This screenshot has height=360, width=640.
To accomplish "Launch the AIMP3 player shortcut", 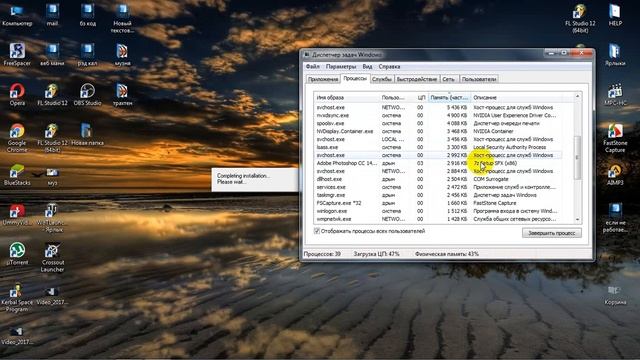I will [615, 174].
